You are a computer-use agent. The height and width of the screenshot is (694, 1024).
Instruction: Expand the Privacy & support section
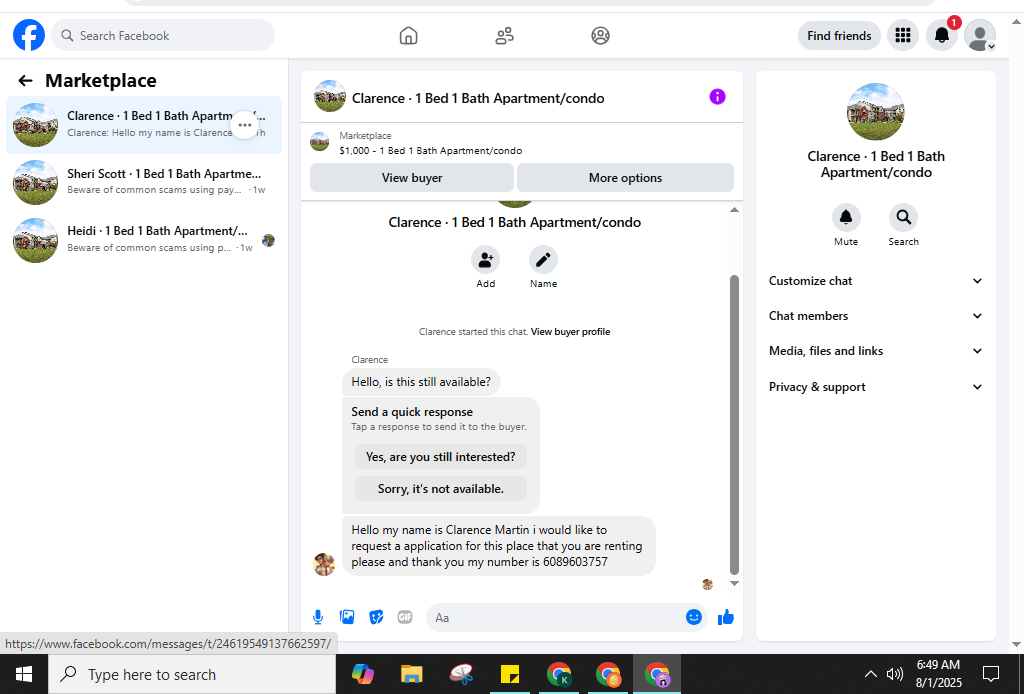pos(875,387)
